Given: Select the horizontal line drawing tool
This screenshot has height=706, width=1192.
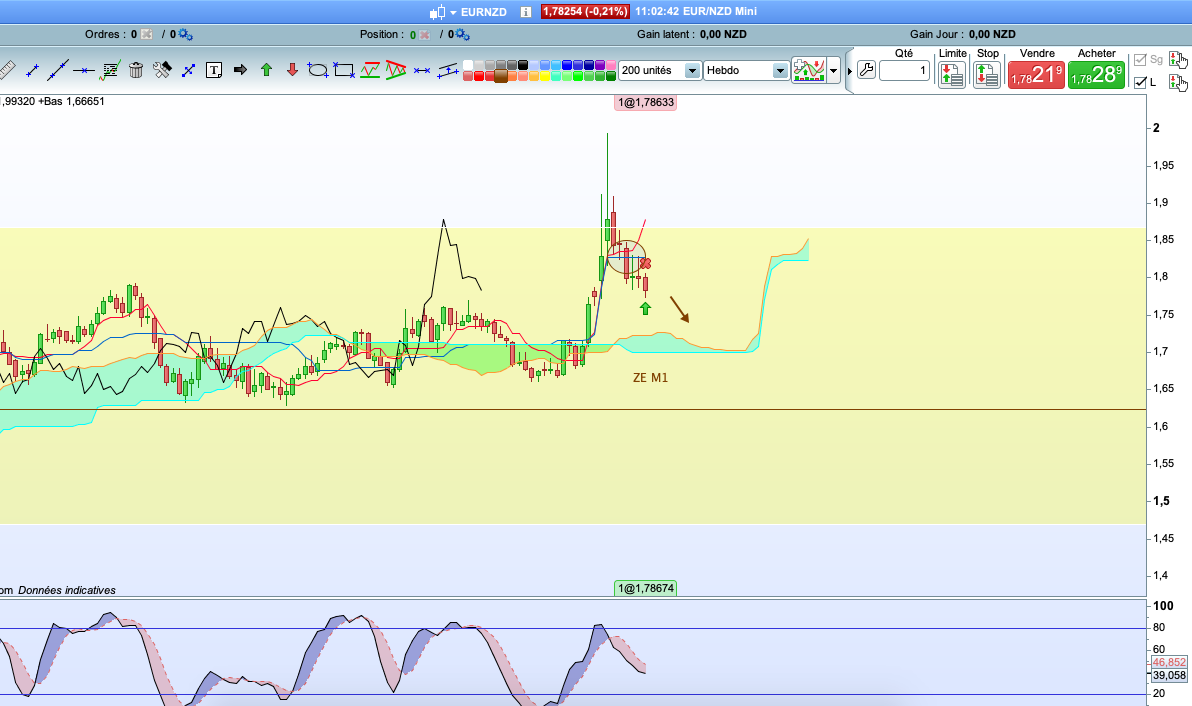Looking at the screenshot, I should point(84,71).
